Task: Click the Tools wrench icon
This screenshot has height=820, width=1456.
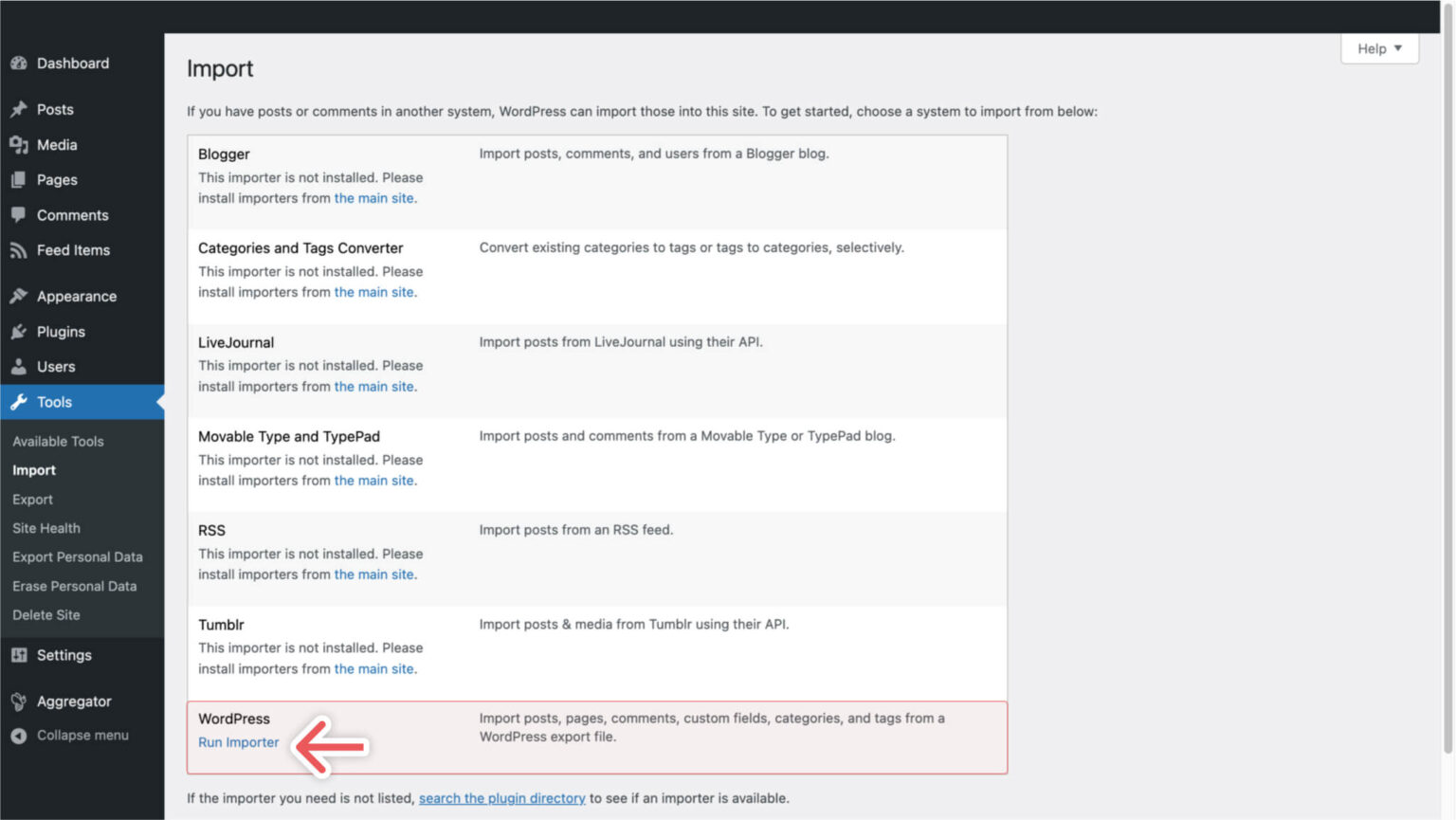Action: tap(19, 402)
